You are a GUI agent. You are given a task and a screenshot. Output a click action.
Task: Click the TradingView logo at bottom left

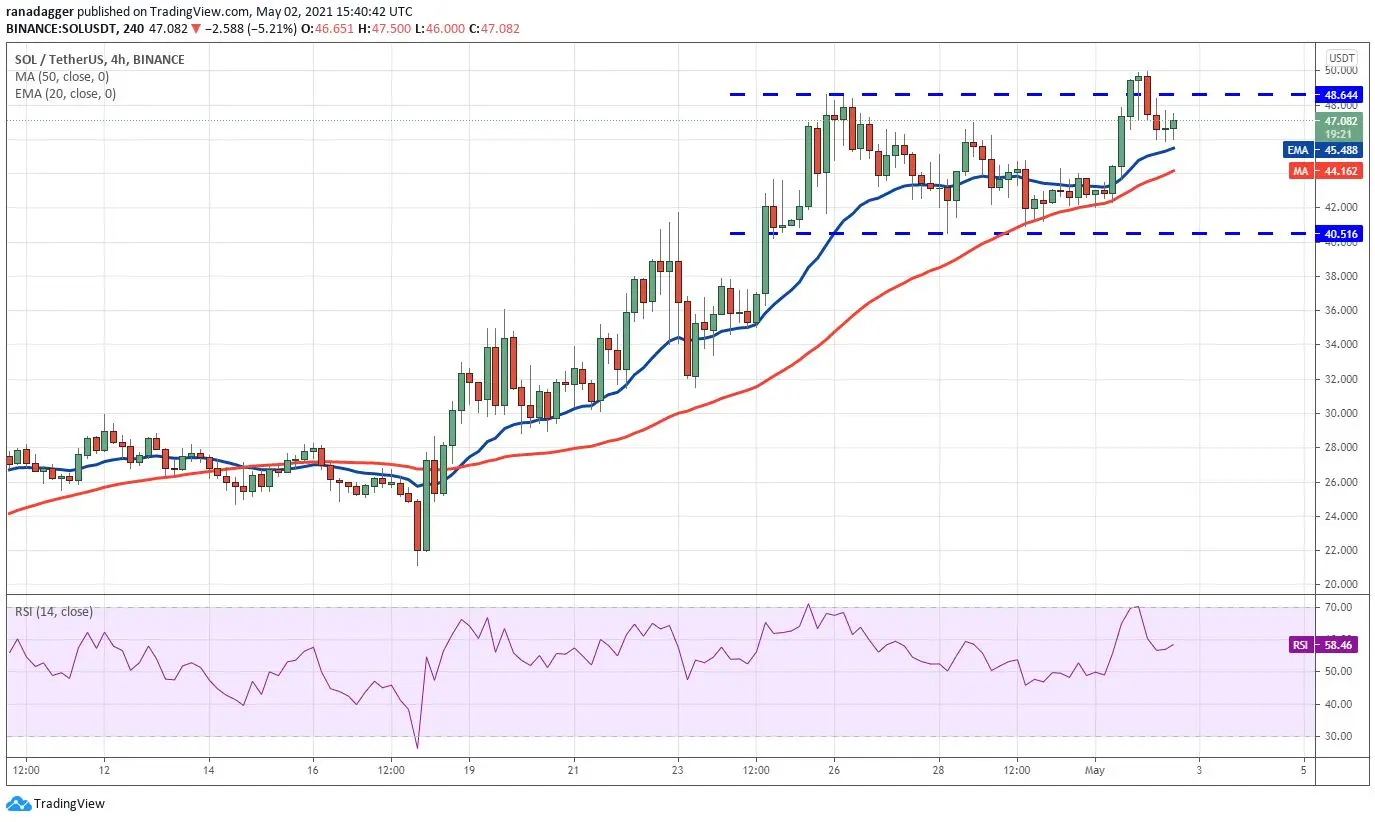tap(18, 804)
